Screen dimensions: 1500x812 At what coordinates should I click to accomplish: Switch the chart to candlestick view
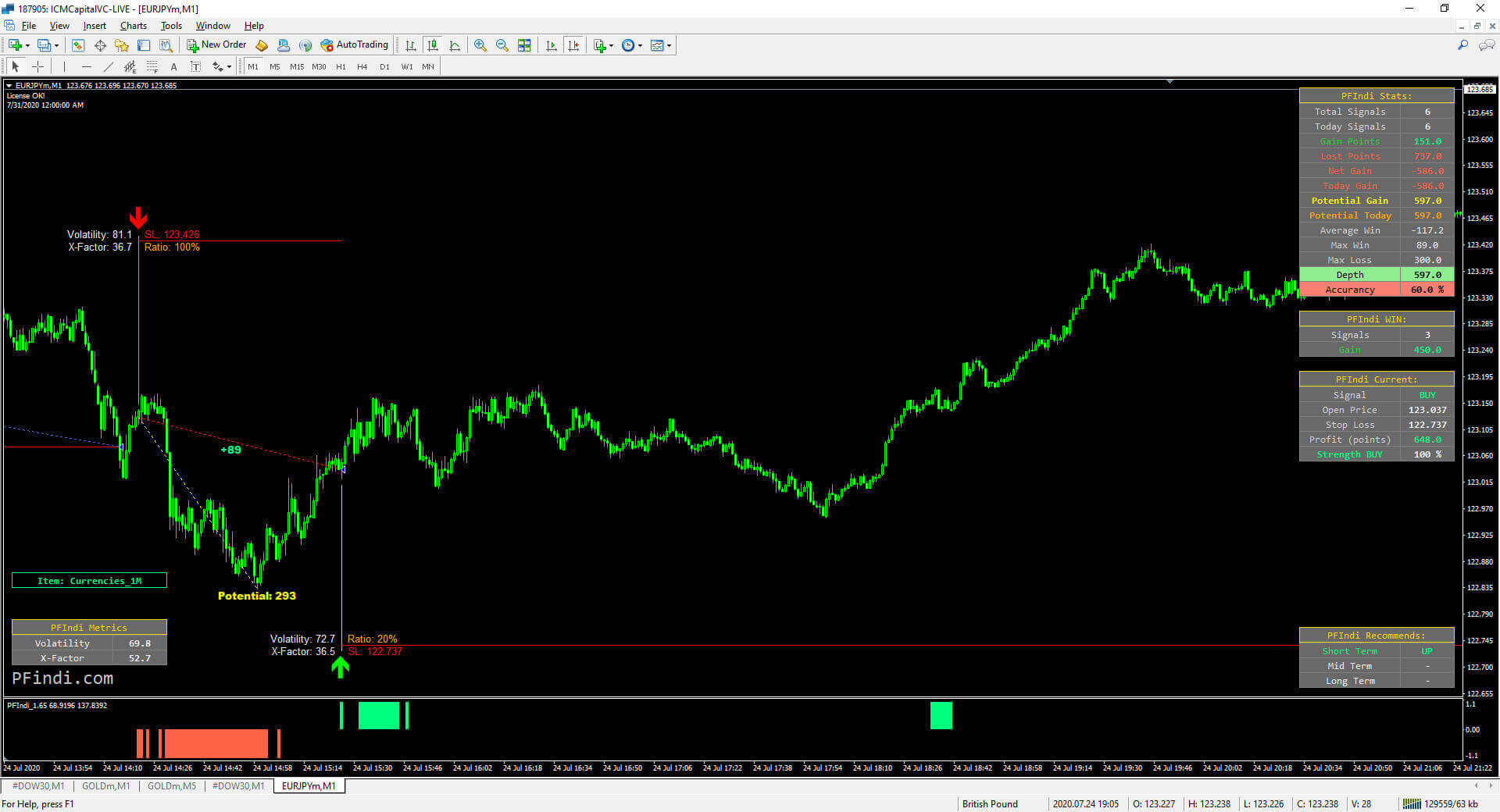[432, 45]
